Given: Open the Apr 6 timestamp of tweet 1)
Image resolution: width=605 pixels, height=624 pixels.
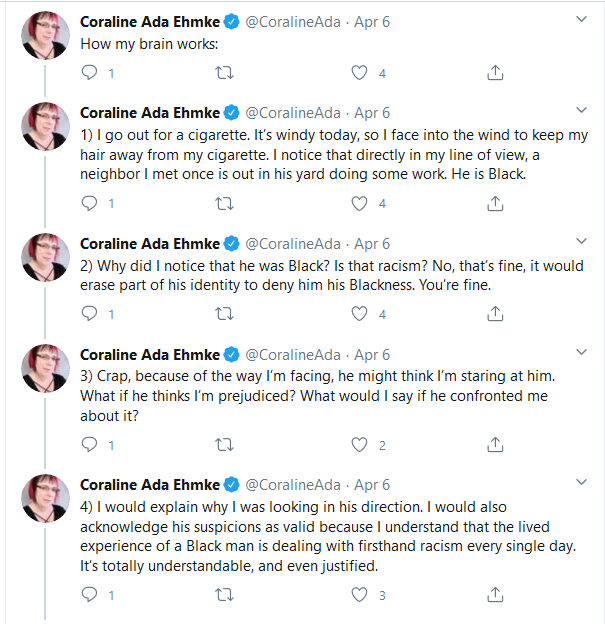Looking at the screenshot, I should (x=372, y=113).
